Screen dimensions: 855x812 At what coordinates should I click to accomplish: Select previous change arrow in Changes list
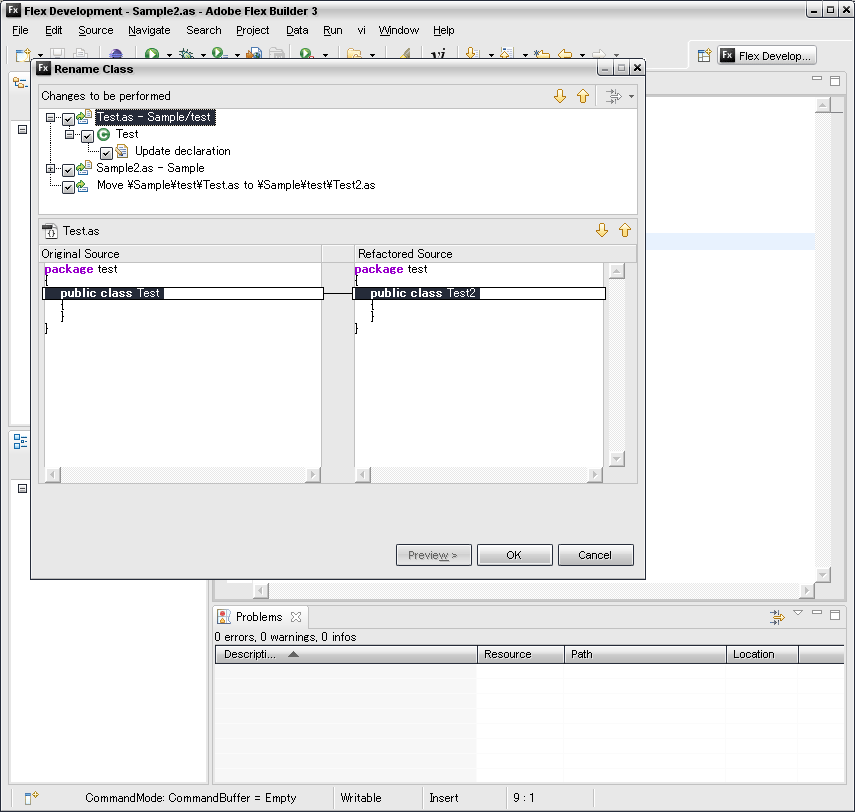coord(583,96)
